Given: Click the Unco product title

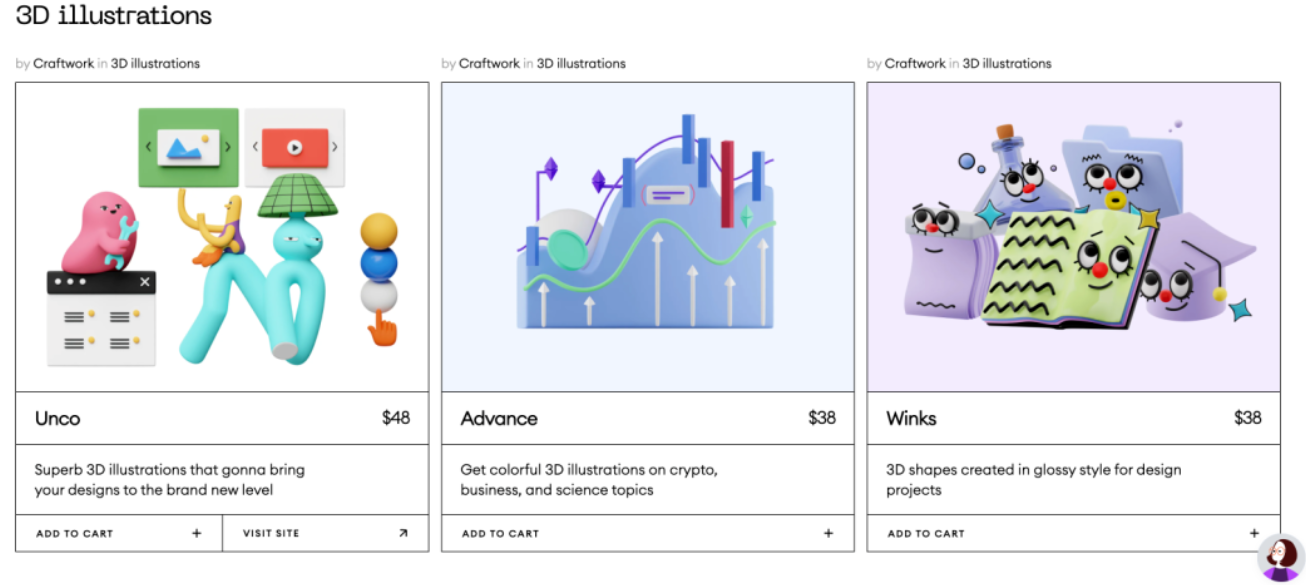Looking at the screenshot, I should 57,418.
